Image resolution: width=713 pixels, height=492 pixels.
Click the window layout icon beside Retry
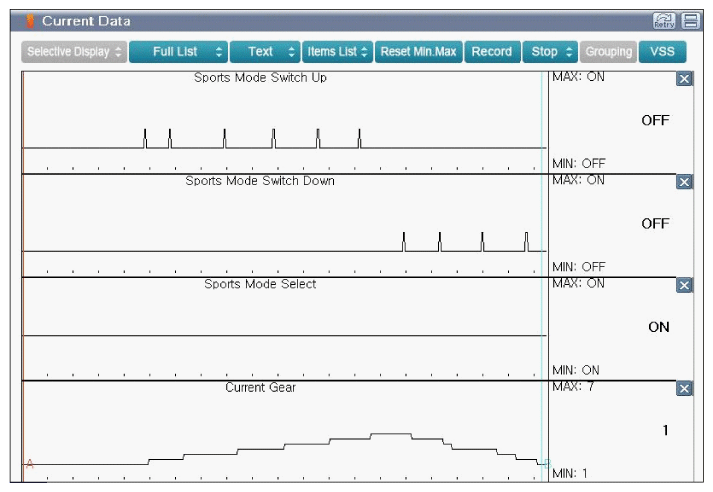point(691,21)
